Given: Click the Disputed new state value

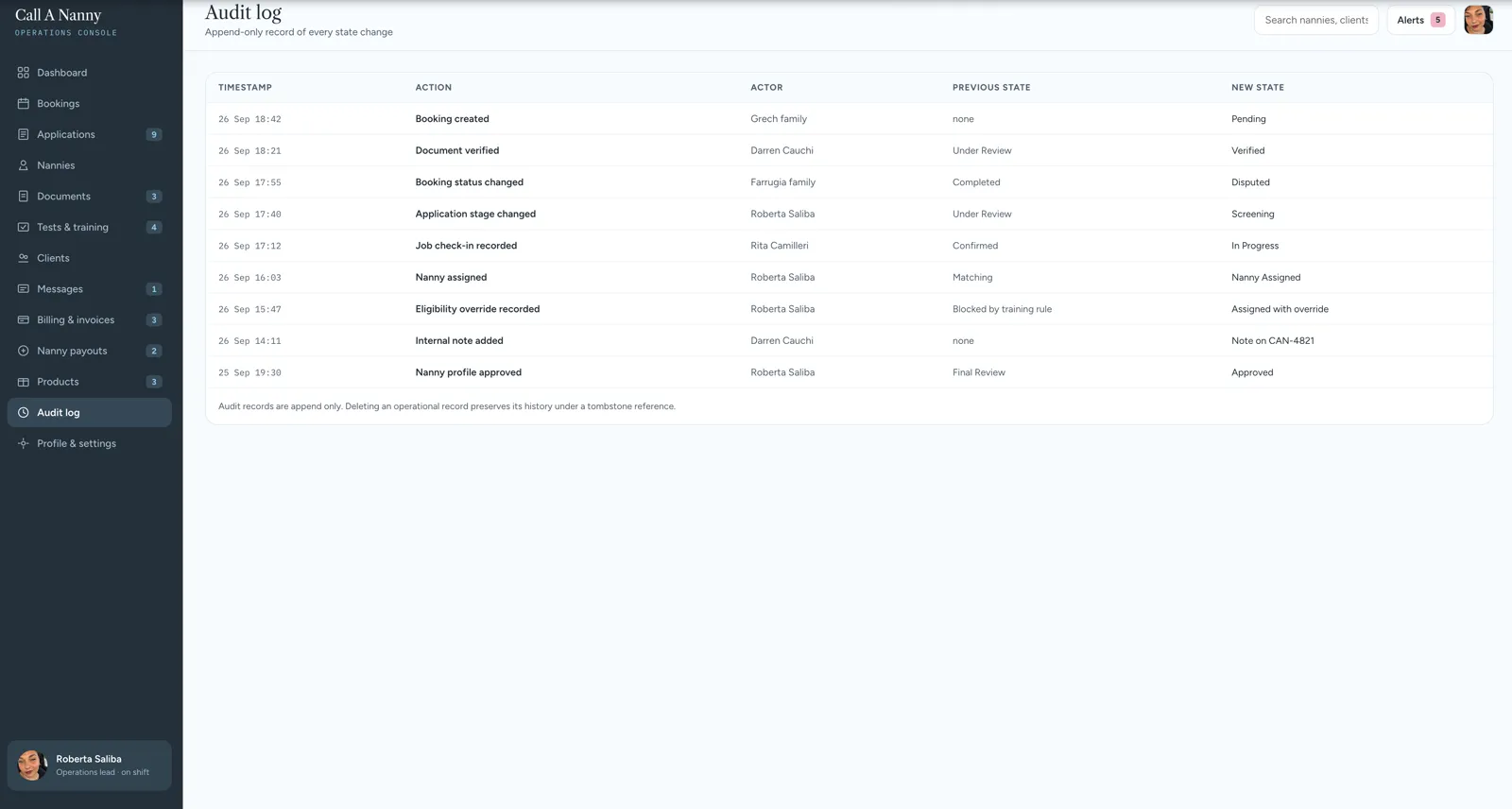Looking at the screenshot, I should [x=1250, y=182].
